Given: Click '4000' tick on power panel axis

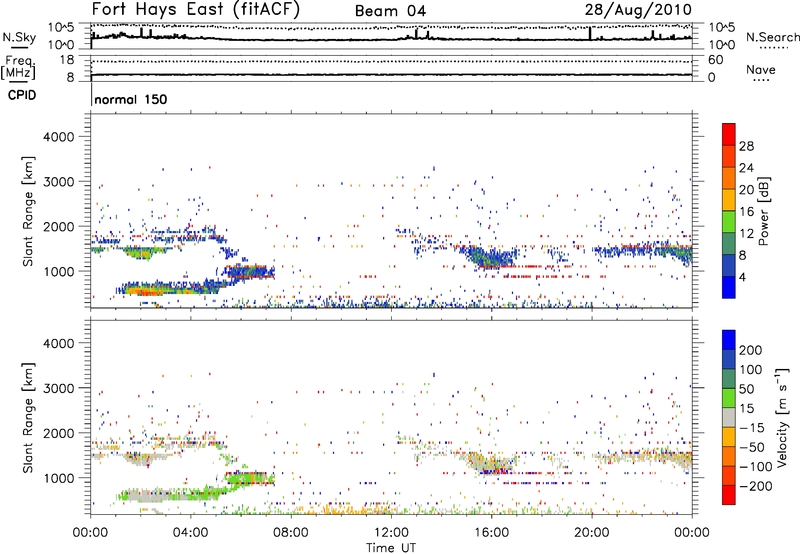Looking at the screenshot, I should (x=59, y=137).
